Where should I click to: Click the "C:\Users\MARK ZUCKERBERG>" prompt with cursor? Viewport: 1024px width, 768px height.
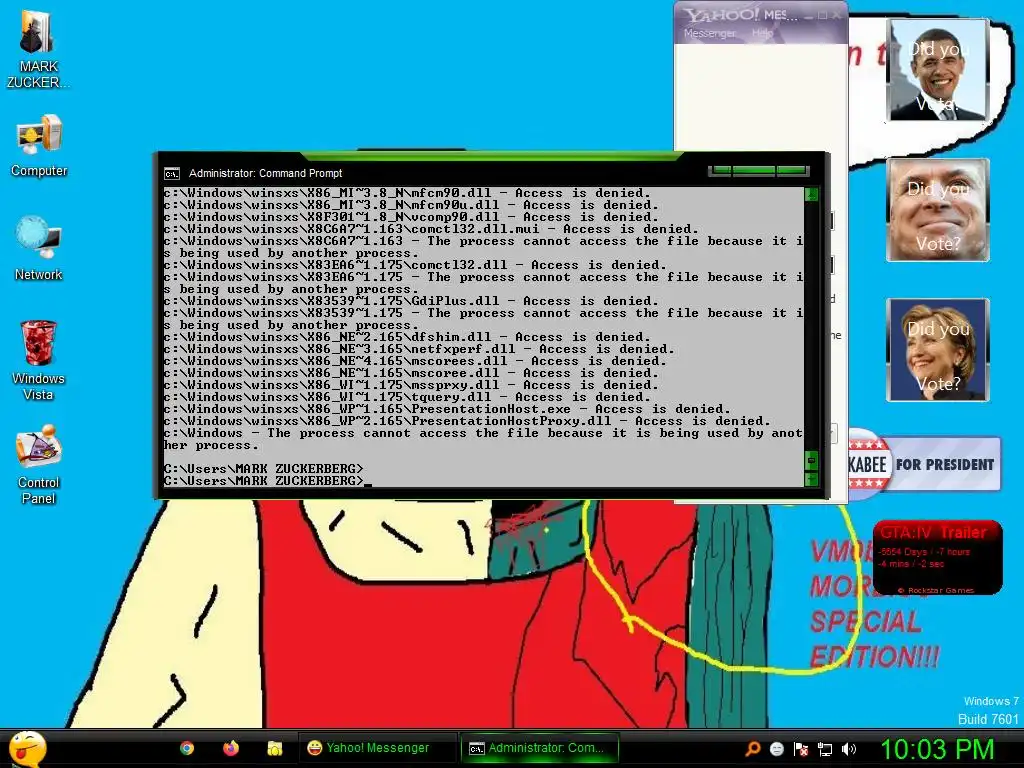point(268,481)
